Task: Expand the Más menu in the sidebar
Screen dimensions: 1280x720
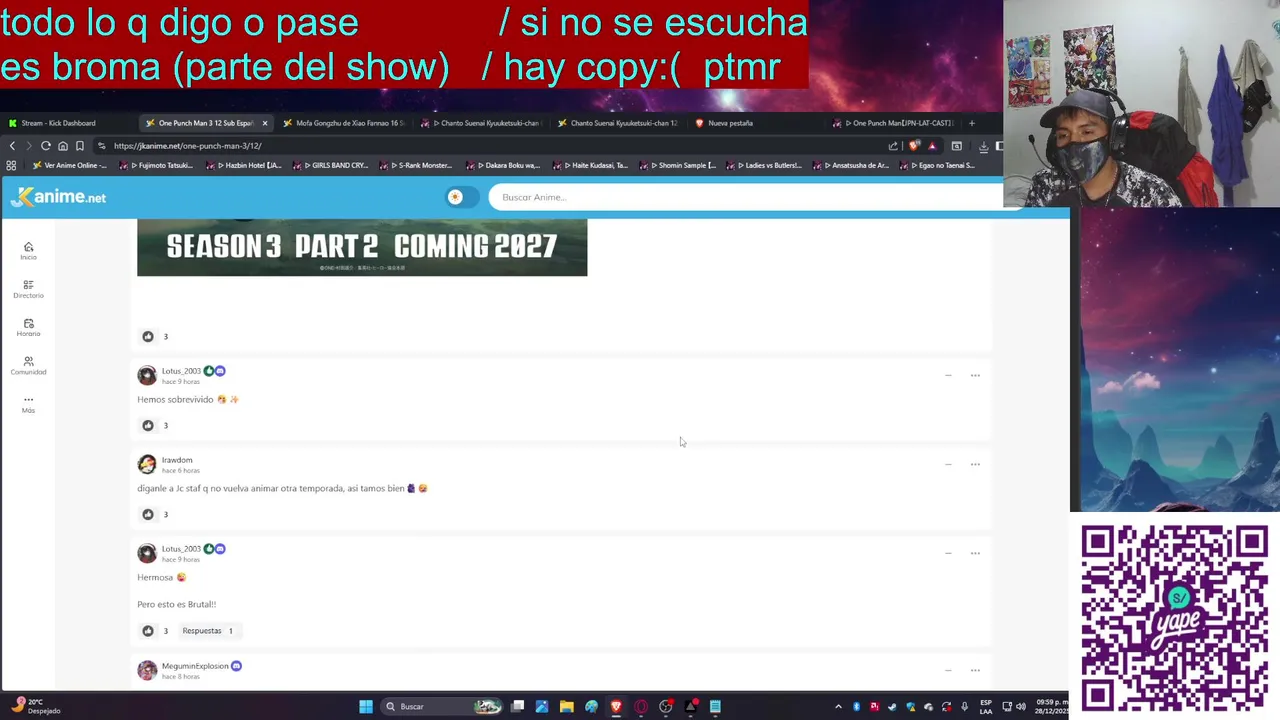Action: tap(28, 403)
